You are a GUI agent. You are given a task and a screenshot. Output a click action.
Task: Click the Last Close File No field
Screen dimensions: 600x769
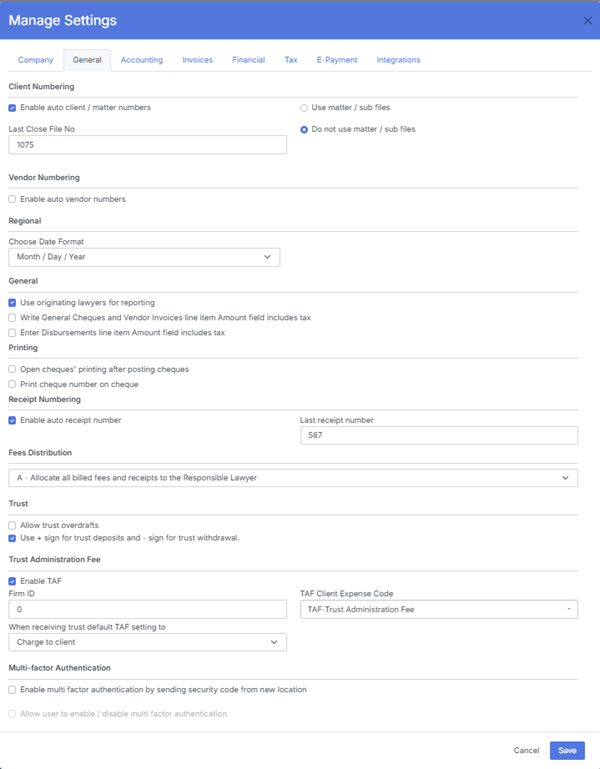147,145
